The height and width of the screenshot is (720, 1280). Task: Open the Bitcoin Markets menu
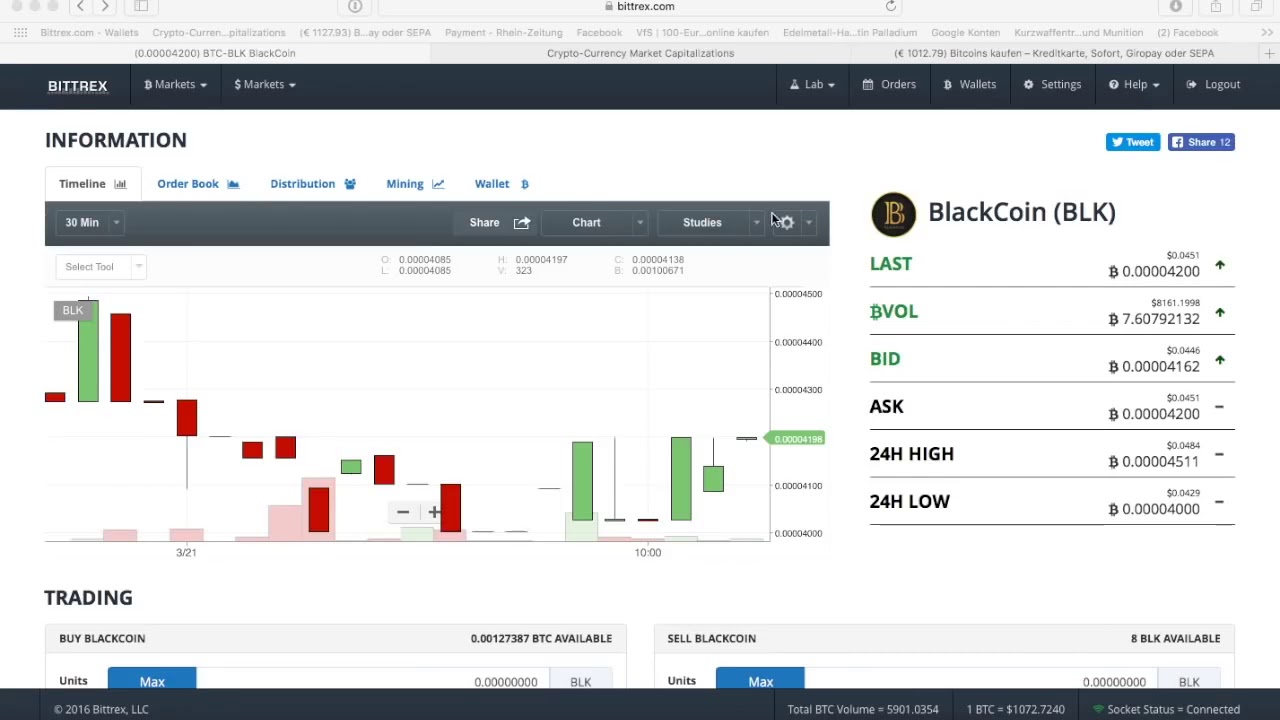[x=175, y=85]
